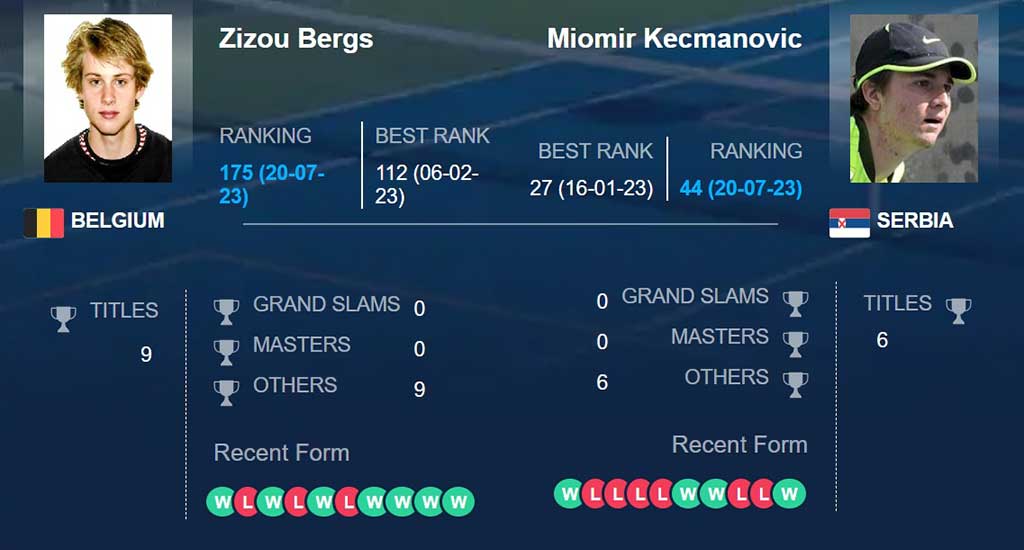This screenshot has width=1024, height=550.
Task: Click the first W in Bergs' recent form
Action: coord(221,502)
